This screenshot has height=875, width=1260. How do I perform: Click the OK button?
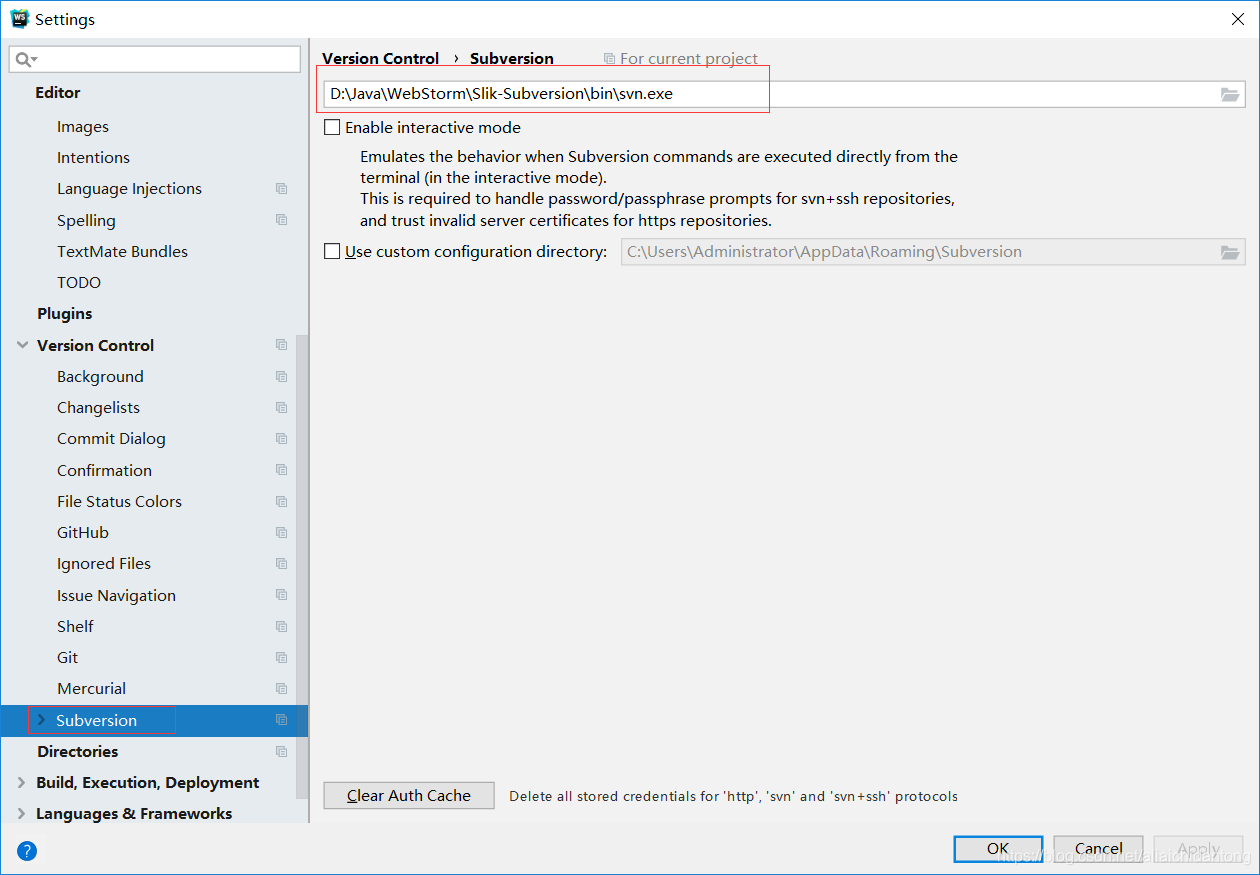click(x=998, y=849)
